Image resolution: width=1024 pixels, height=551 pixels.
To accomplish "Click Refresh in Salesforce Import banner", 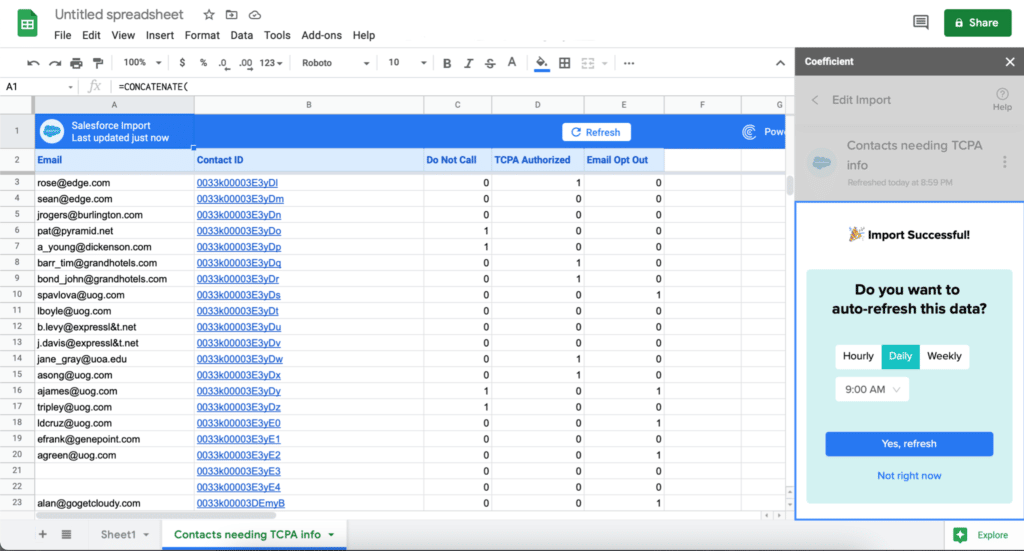I will point(596,132).
